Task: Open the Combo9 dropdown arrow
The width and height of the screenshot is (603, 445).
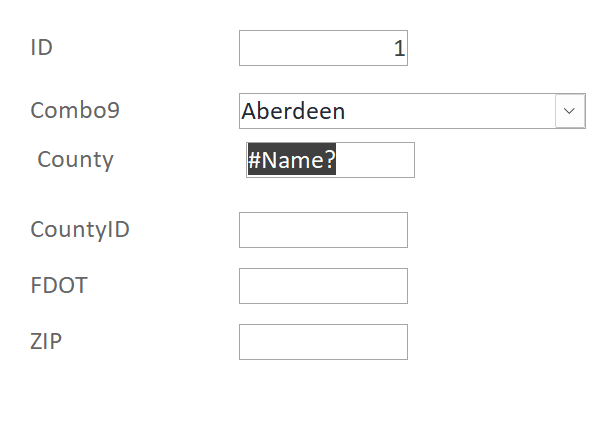Action: (570, 111)
